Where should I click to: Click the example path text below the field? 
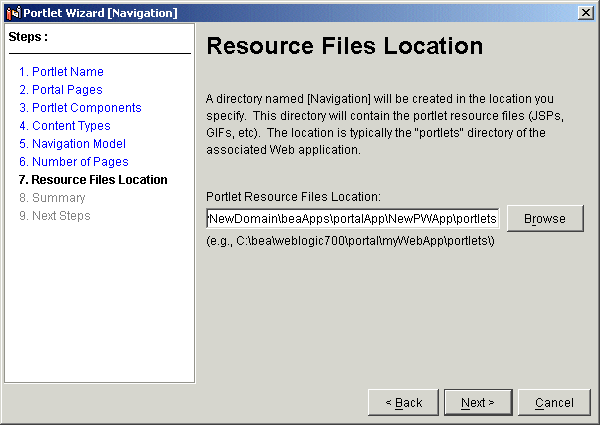coord(350,241)
